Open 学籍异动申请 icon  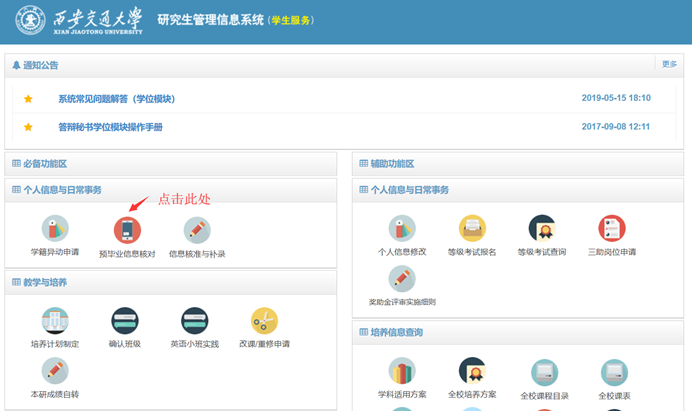[55, 230]
